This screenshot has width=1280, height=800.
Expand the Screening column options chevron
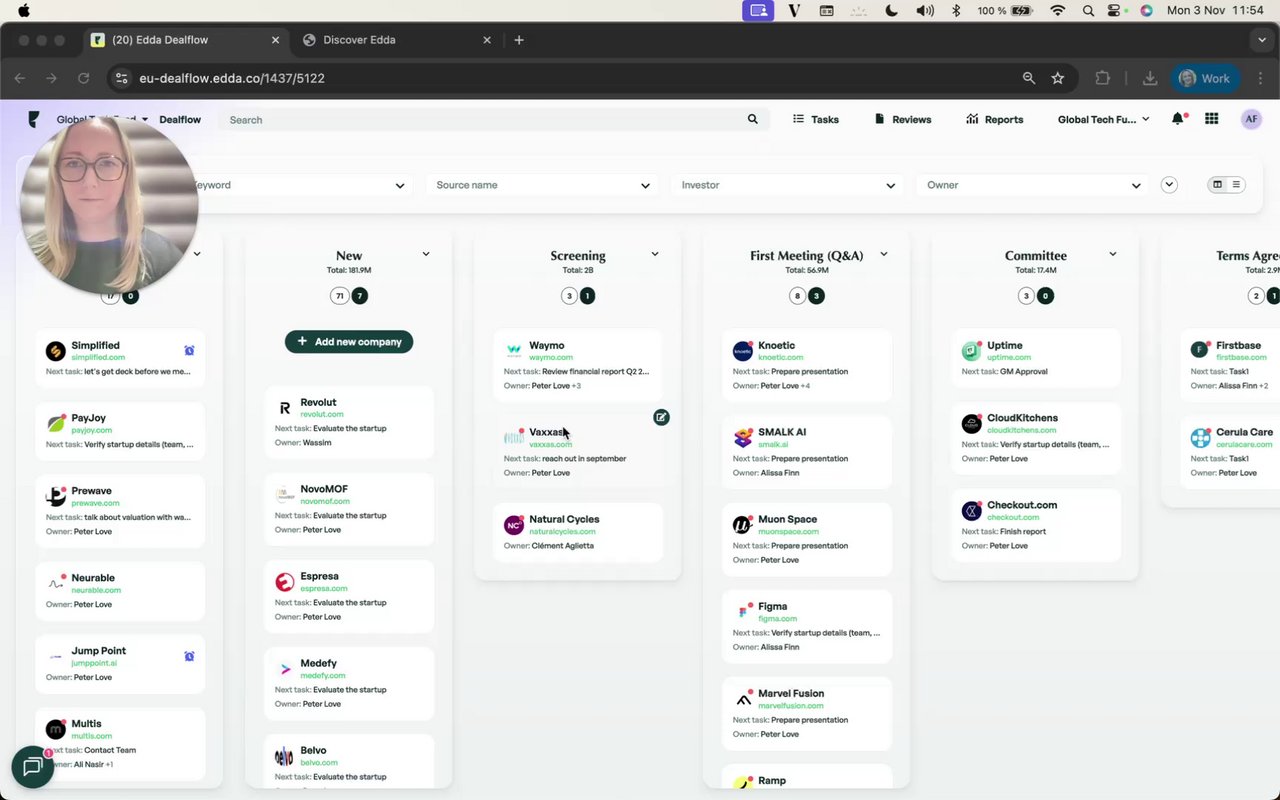pos(655,254)
